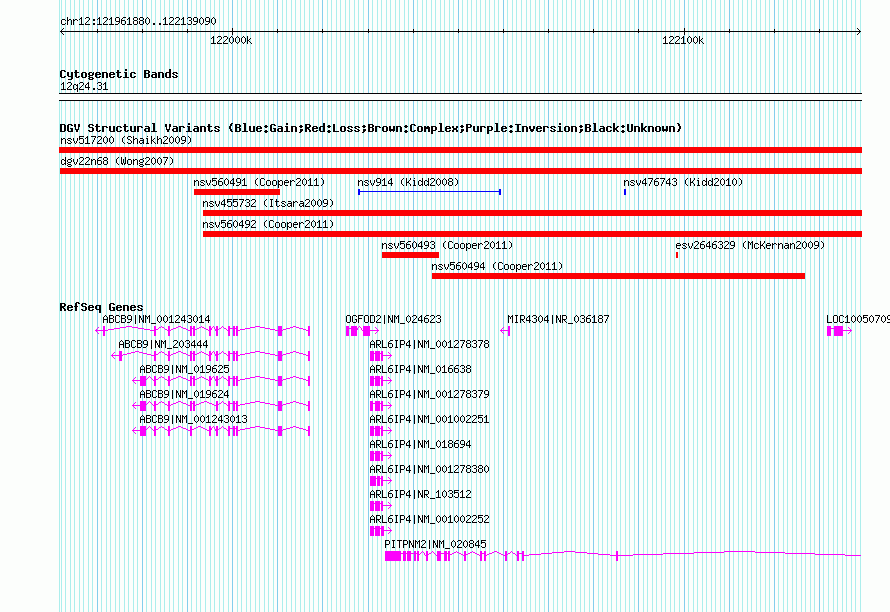Click the ABCB9 NM_001243014 transcript glyph
Image resolution: width=890 pixels, height=612 pixels.
coord(203,330)
